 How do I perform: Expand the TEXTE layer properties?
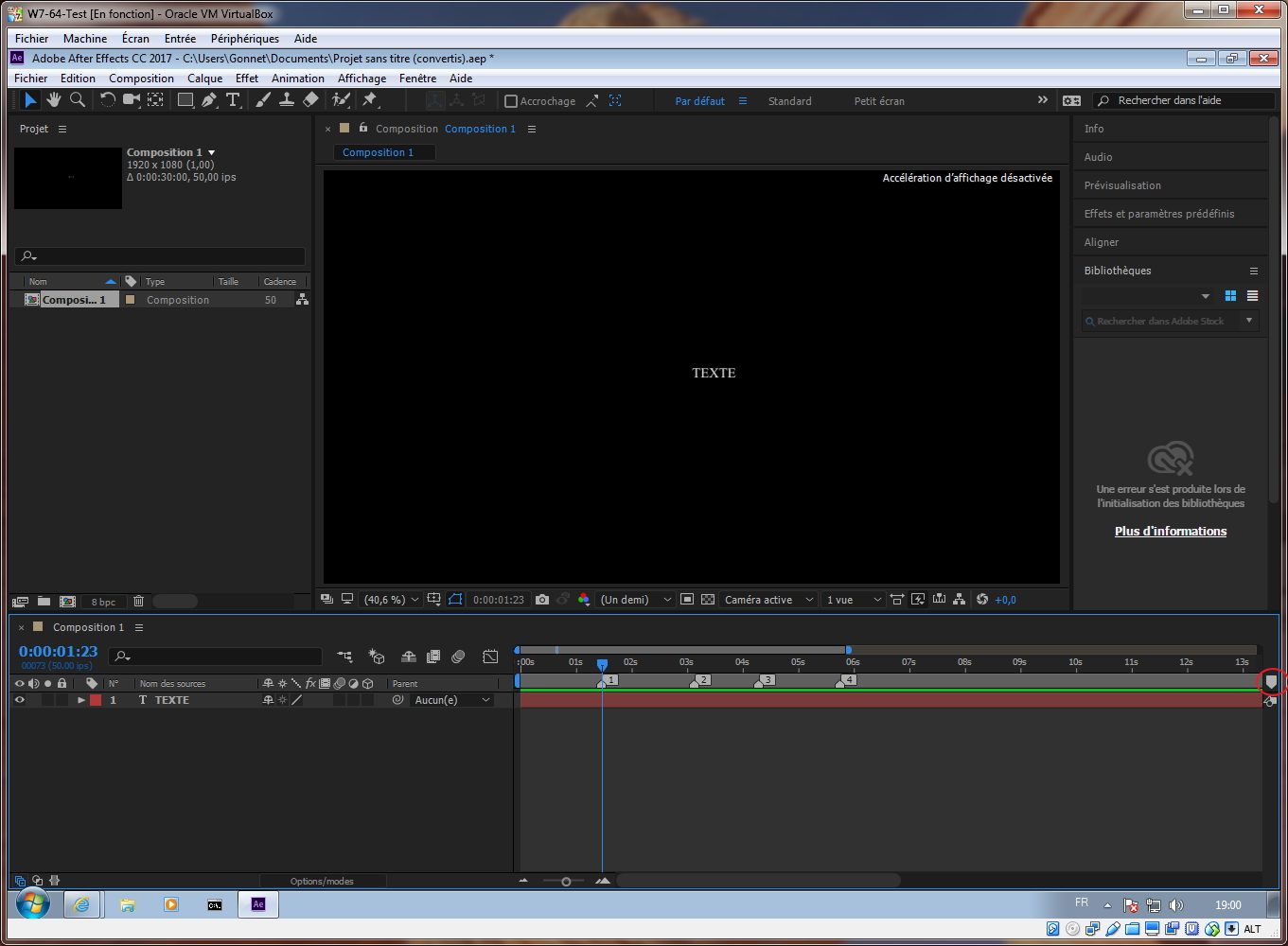pos(81,700)
